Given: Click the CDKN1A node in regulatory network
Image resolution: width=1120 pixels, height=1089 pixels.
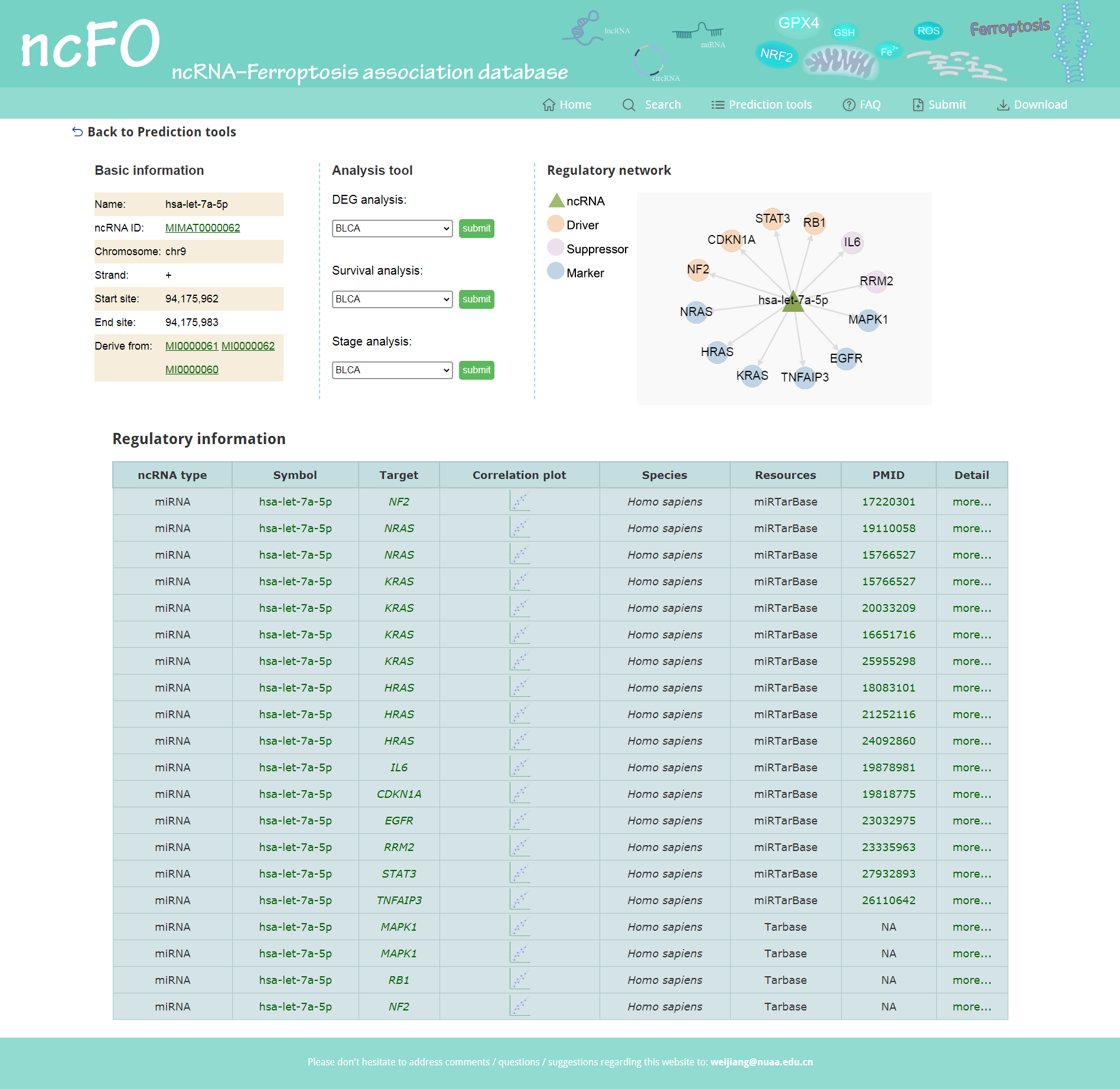Looking at the screenshot, I should coord(732,240).
